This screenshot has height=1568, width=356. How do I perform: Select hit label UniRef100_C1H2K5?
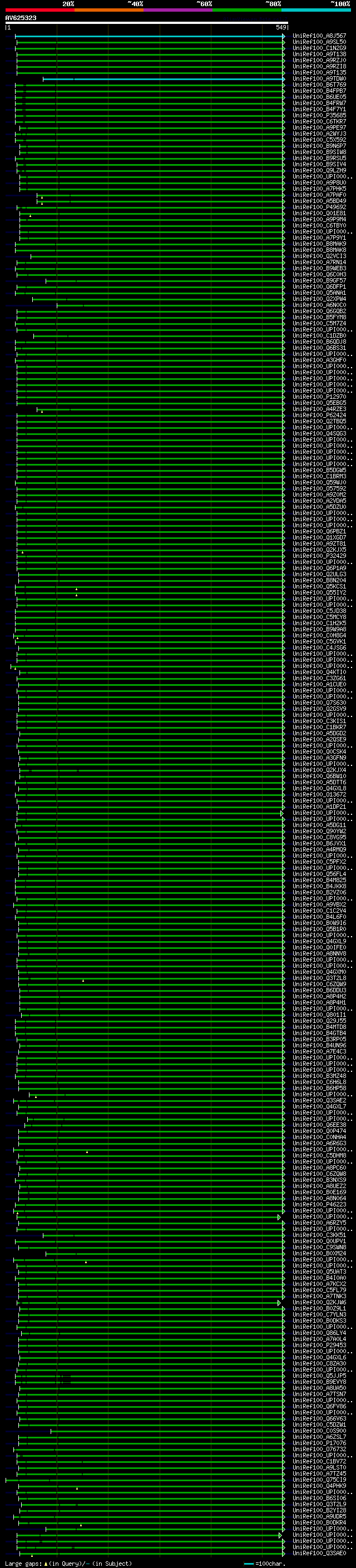tap(319, 624)
